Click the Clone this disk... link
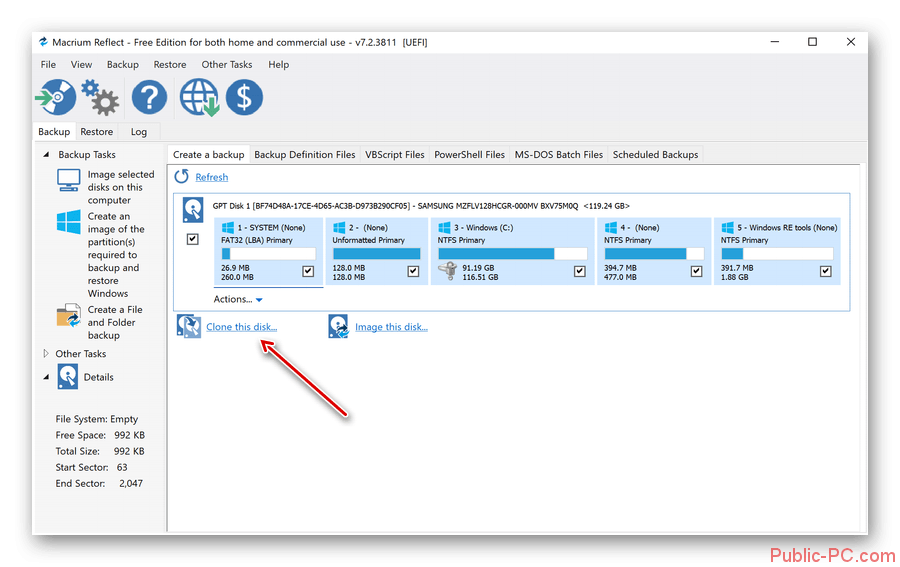The image size is (900, 567). [241, 327]
